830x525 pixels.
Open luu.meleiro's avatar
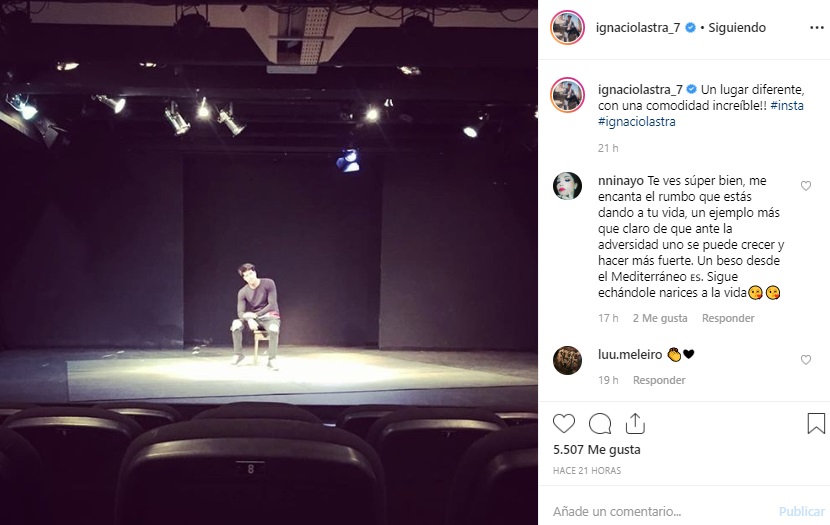[567, 360]
